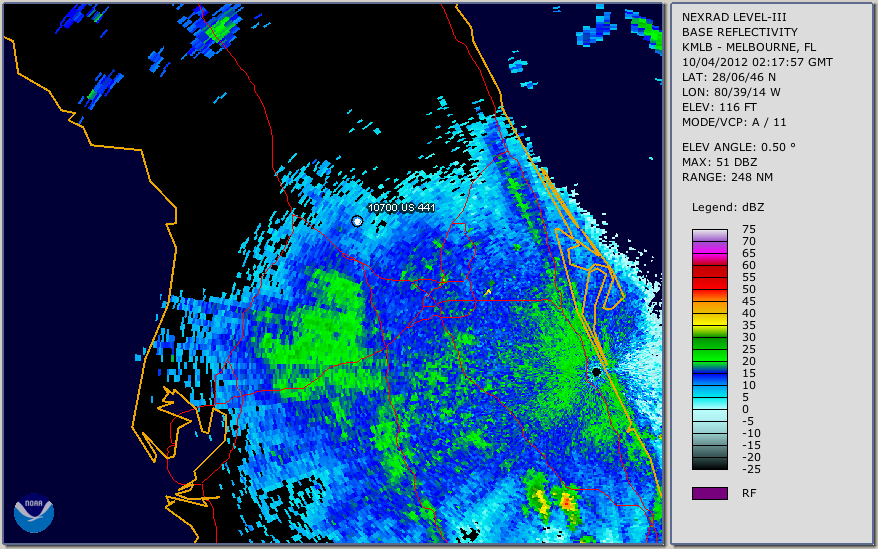Click the dBZ color scale bar
This screenshot has height=549, width=878.
click(x=709, y=349)
